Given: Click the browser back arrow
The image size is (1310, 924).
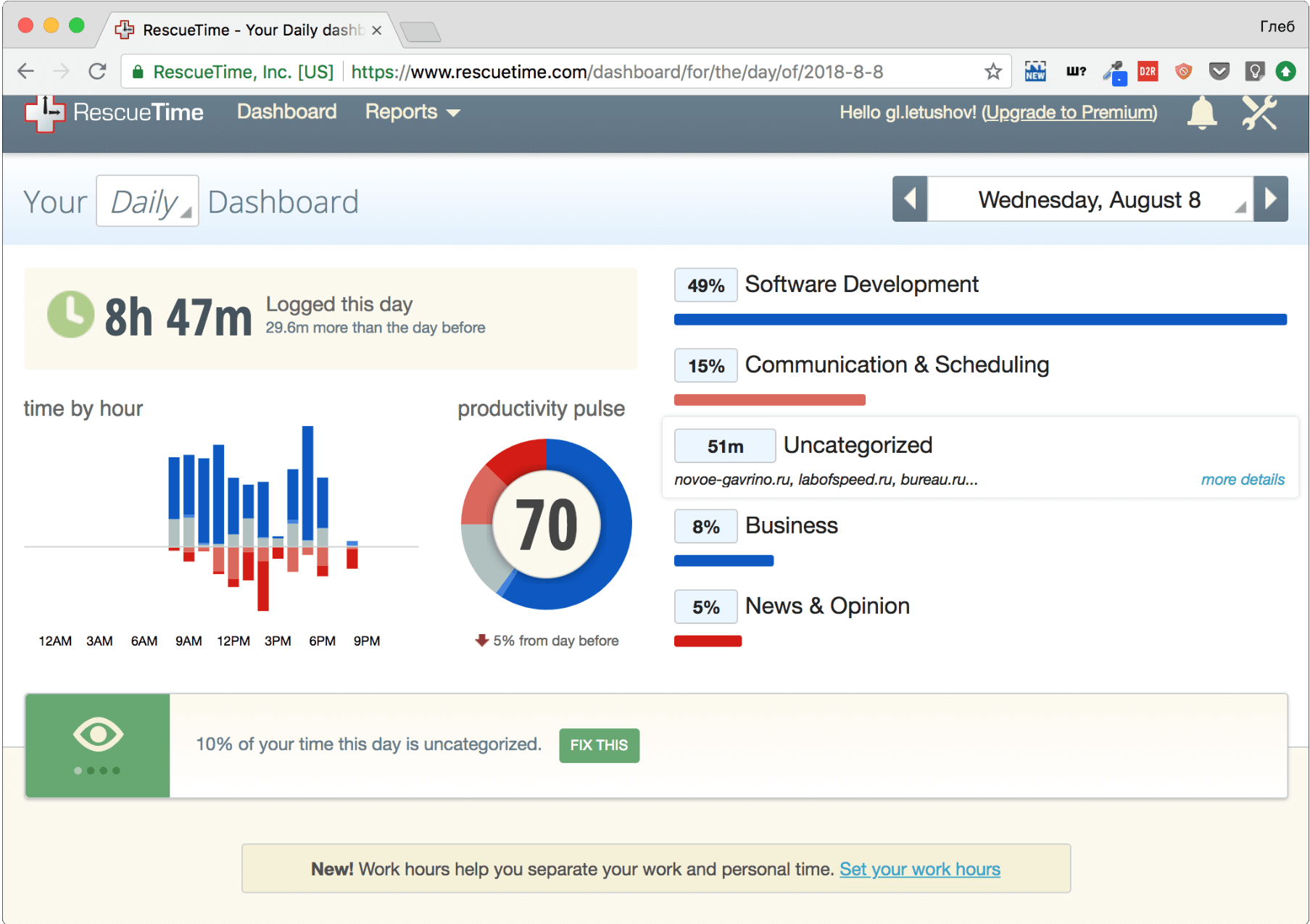Looking at the screenshot, I should point(26,71).
